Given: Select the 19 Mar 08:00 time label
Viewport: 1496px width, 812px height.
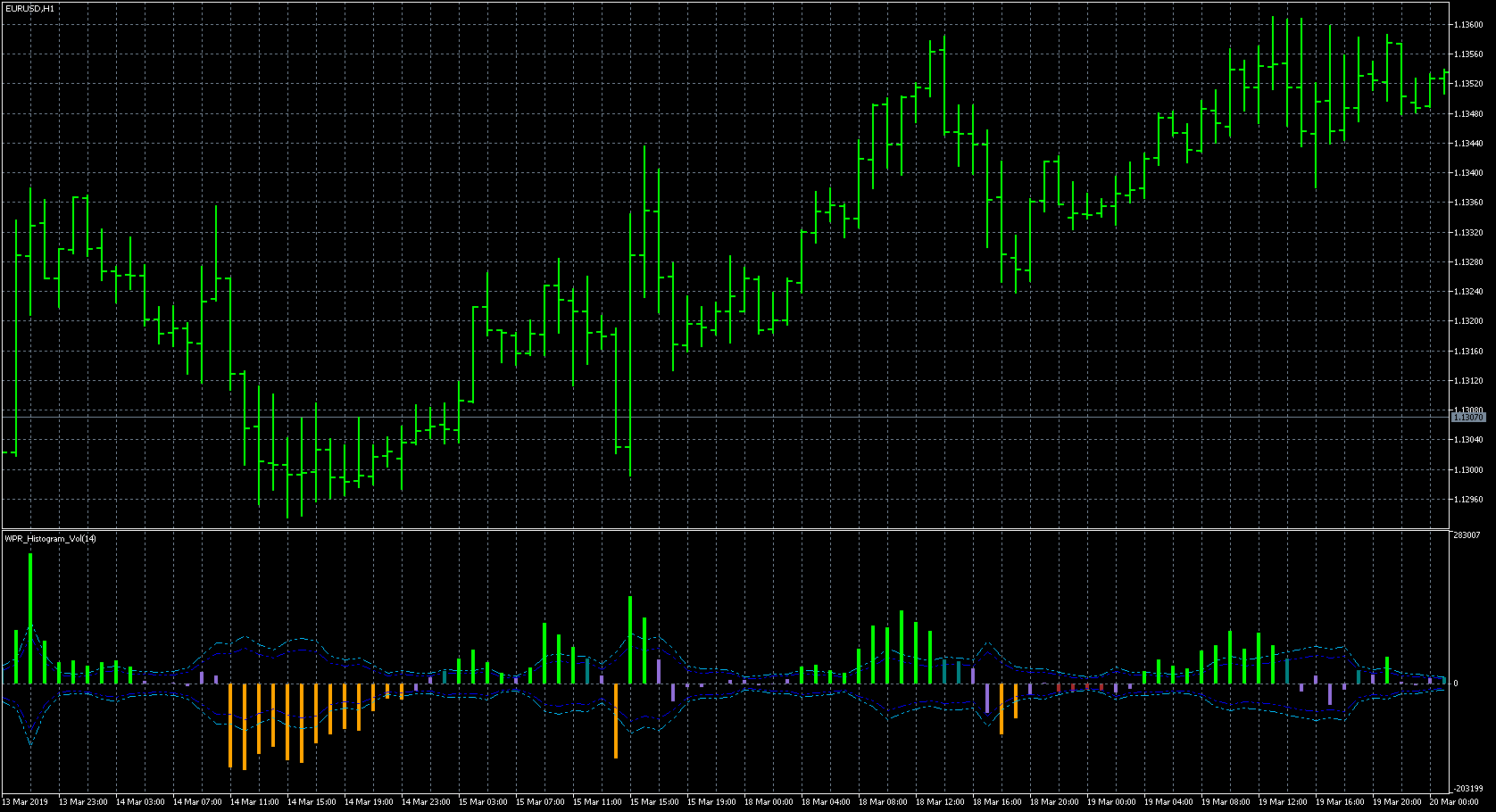Looking at the screenshot, I should tap(1226, 802).
